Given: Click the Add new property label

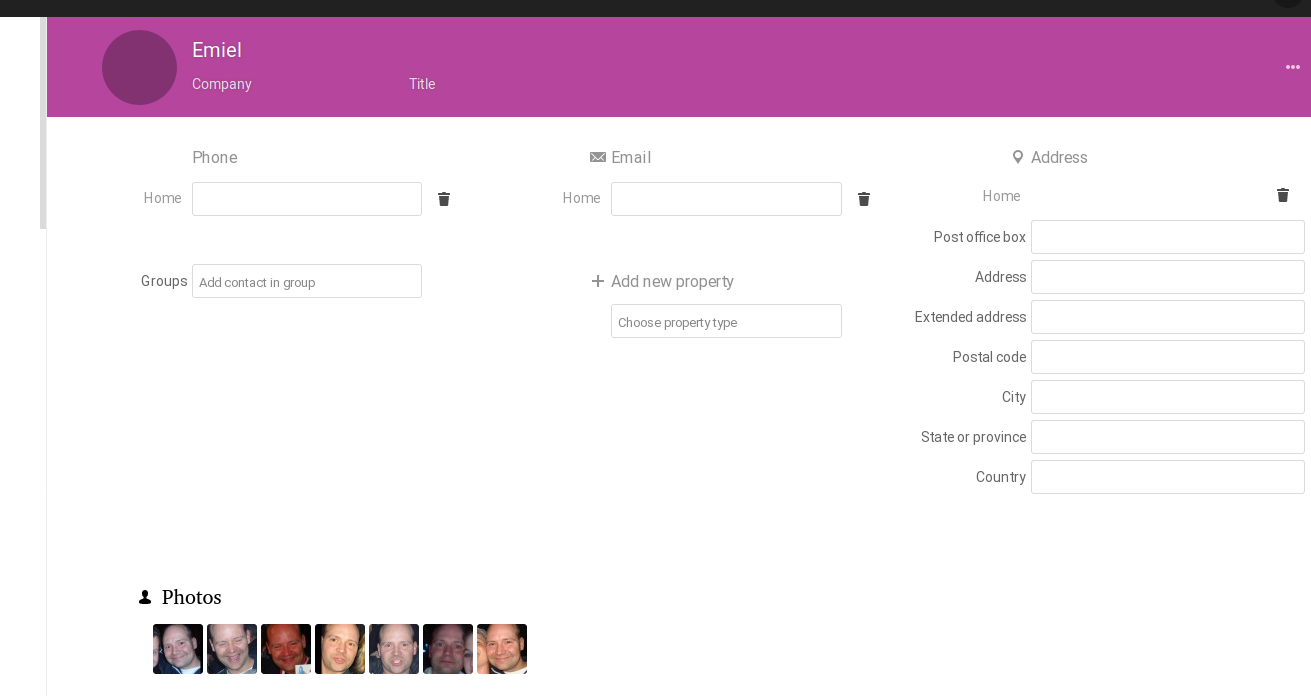Looking at the screenshot, I should click(672, 281).
